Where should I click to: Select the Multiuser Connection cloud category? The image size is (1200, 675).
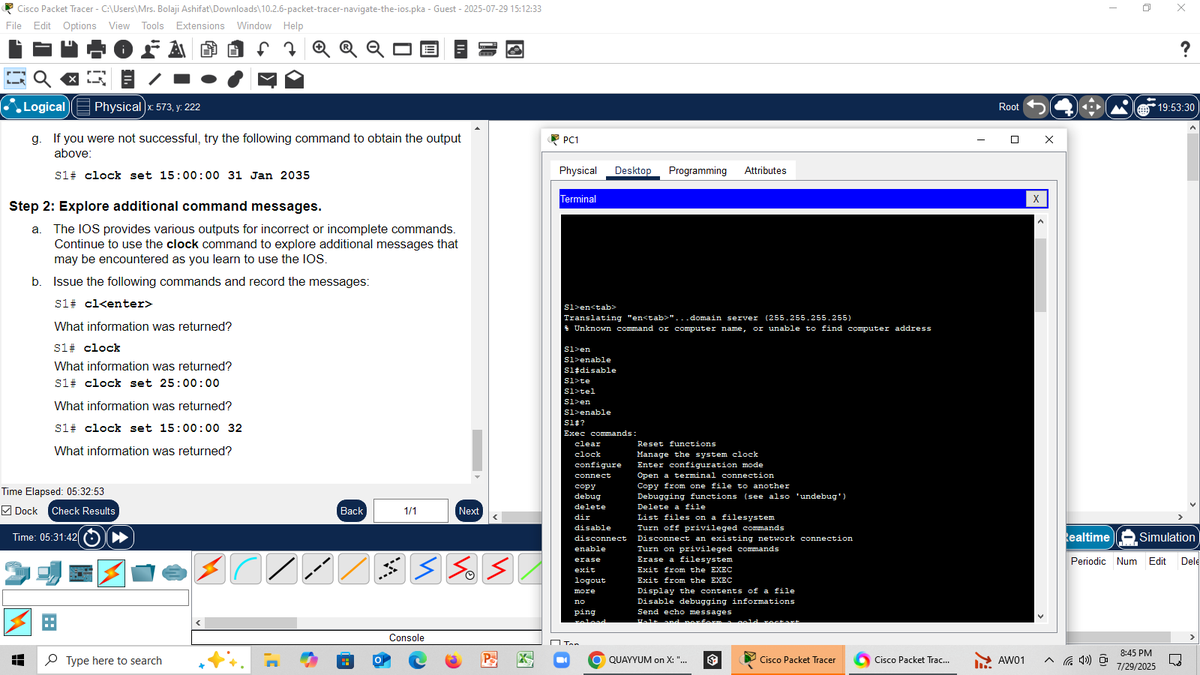[x=174, y=572]
